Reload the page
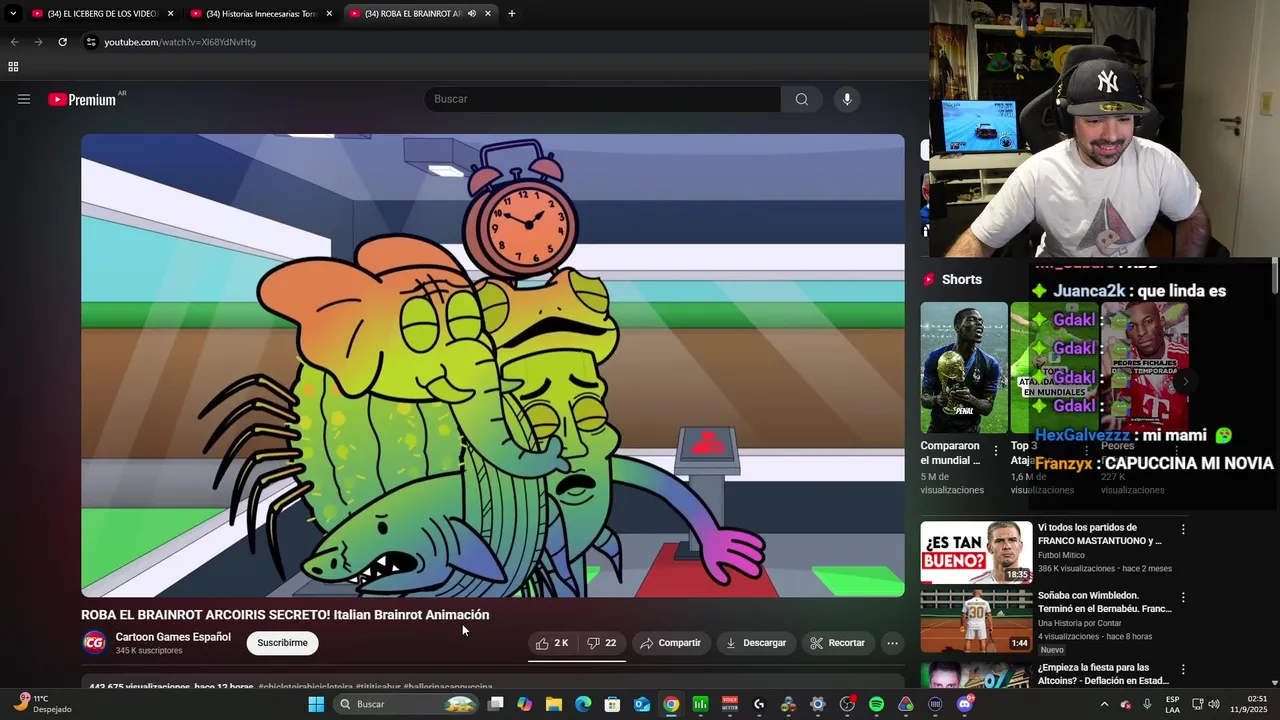This screenshot has width=1280, height=720. click(62, 42)
